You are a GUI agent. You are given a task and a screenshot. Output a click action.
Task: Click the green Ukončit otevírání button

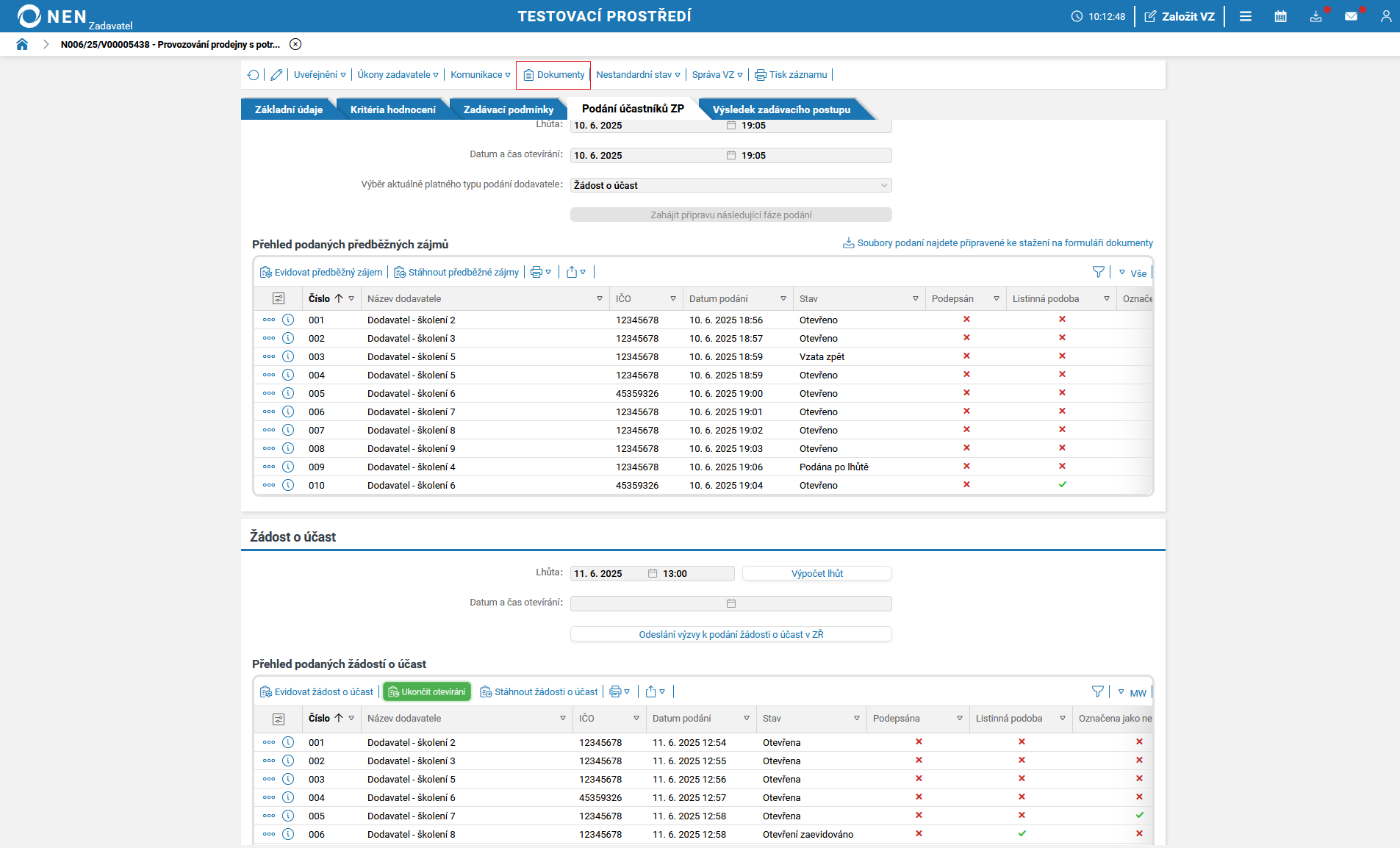(427, 692)
